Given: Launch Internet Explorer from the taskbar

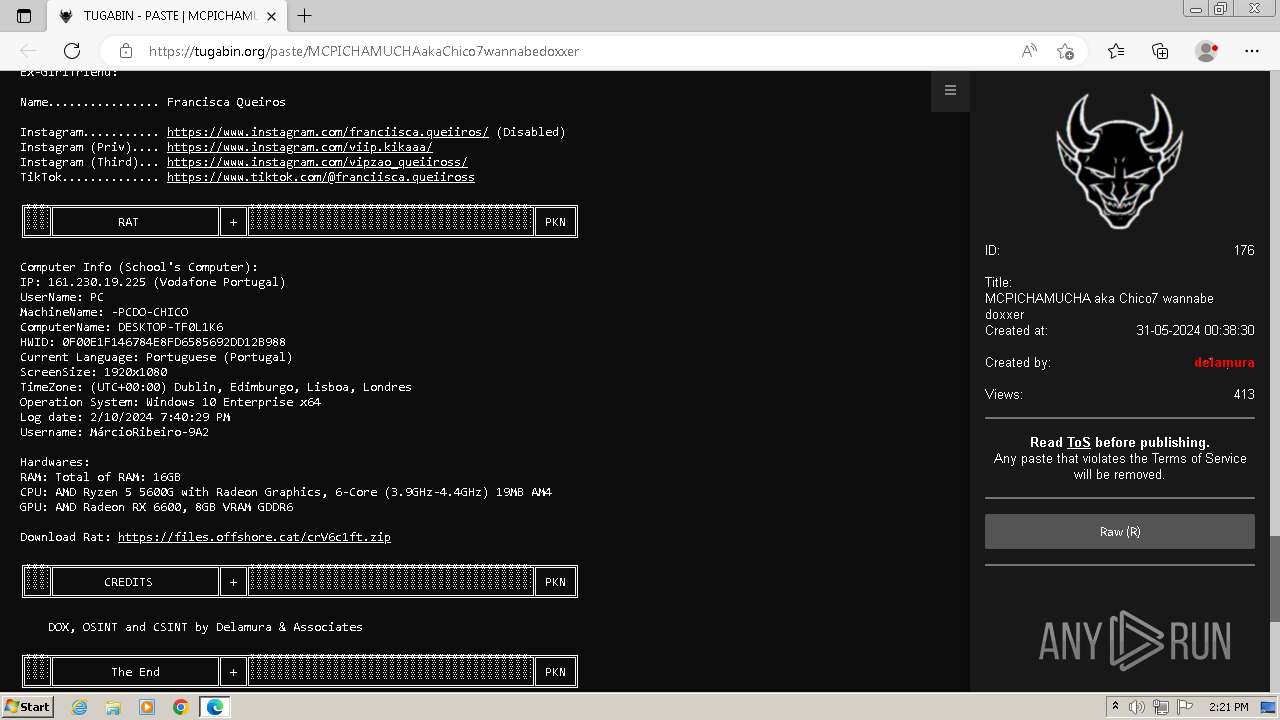Looking at the screenshot, I should [80, 707].
